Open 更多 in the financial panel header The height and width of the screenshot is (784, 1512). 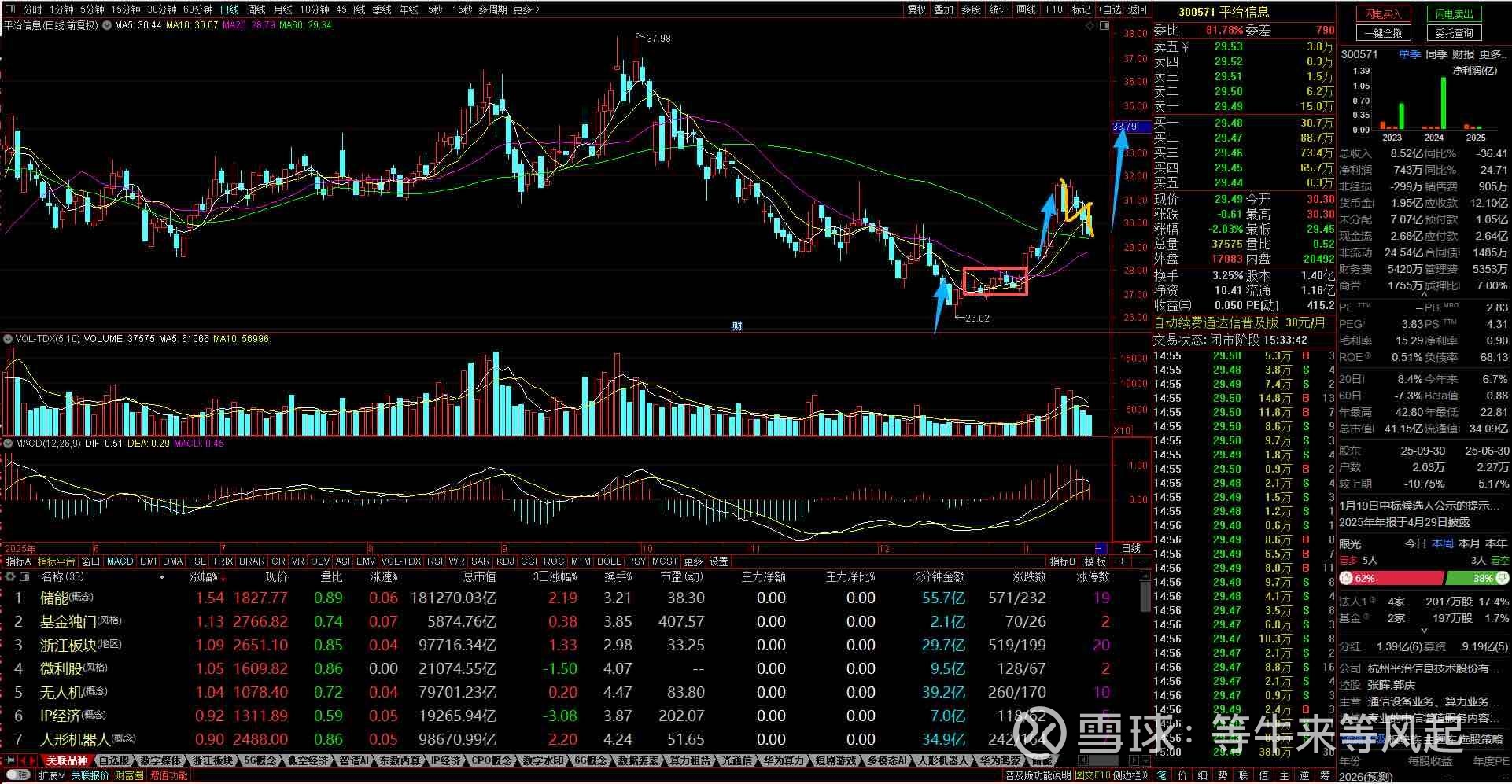1493,54
